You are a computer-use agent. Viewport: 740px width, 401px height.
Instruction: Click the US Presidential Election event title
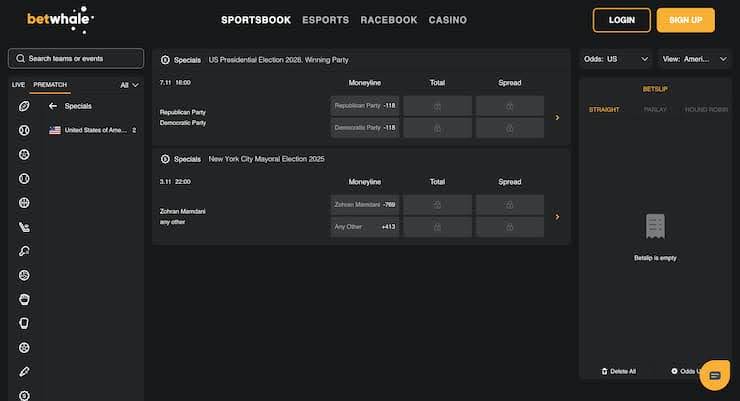(278, 60)
